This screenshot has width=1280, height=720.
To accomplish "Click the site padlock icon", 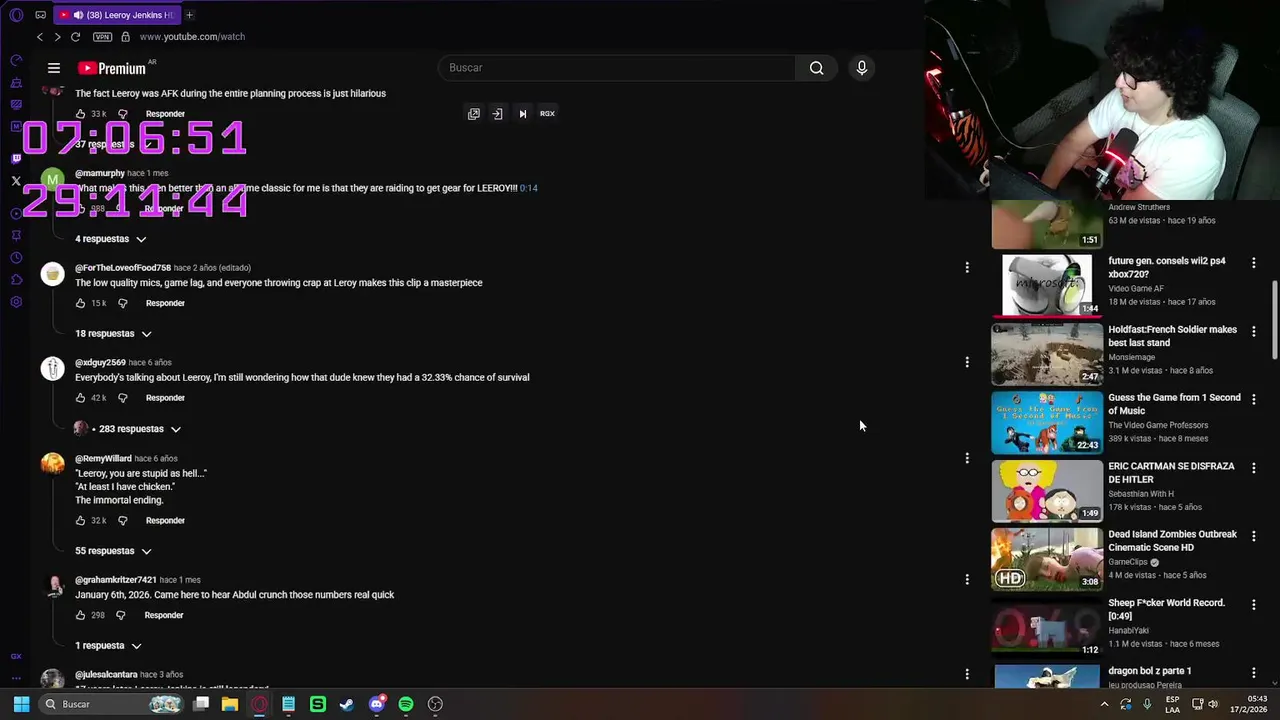I will (125, 37).
